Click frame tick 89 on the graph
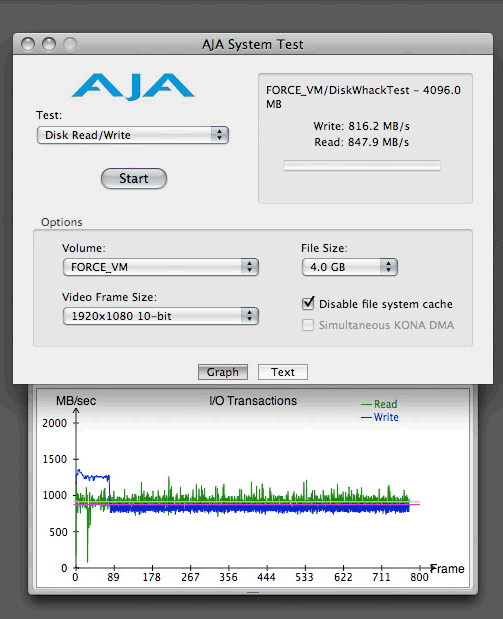This screenshot has height=619, width=503. tap(113, 577)
